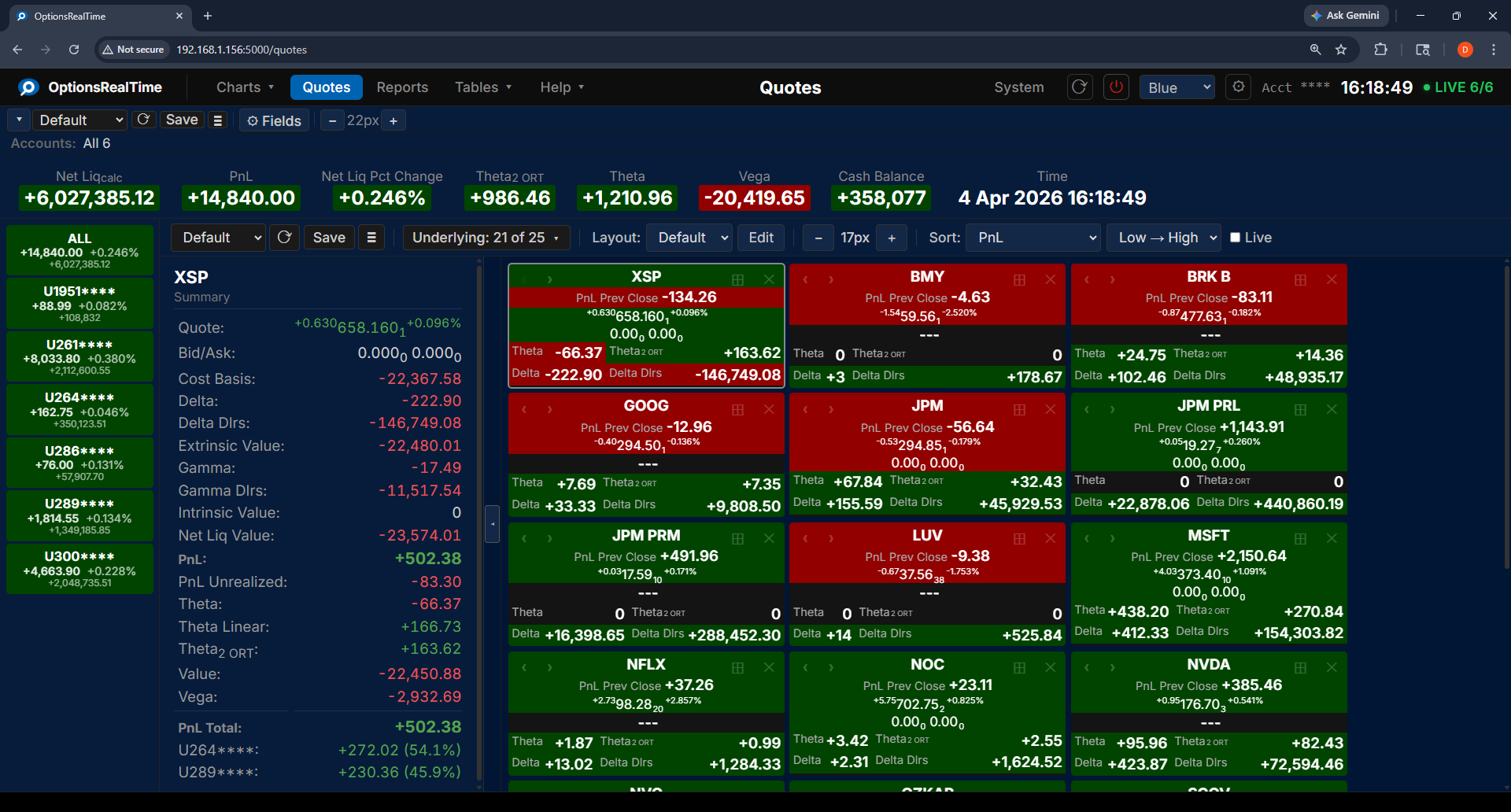
Task: Click the previous arrow on the NVDA card
Action: pos(1087,667)
